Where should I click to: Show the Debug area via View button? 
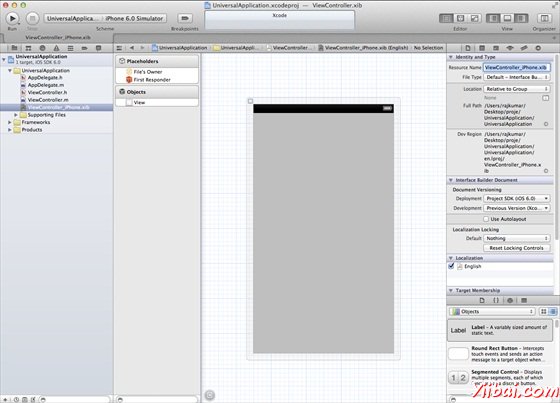pos(507,18)
